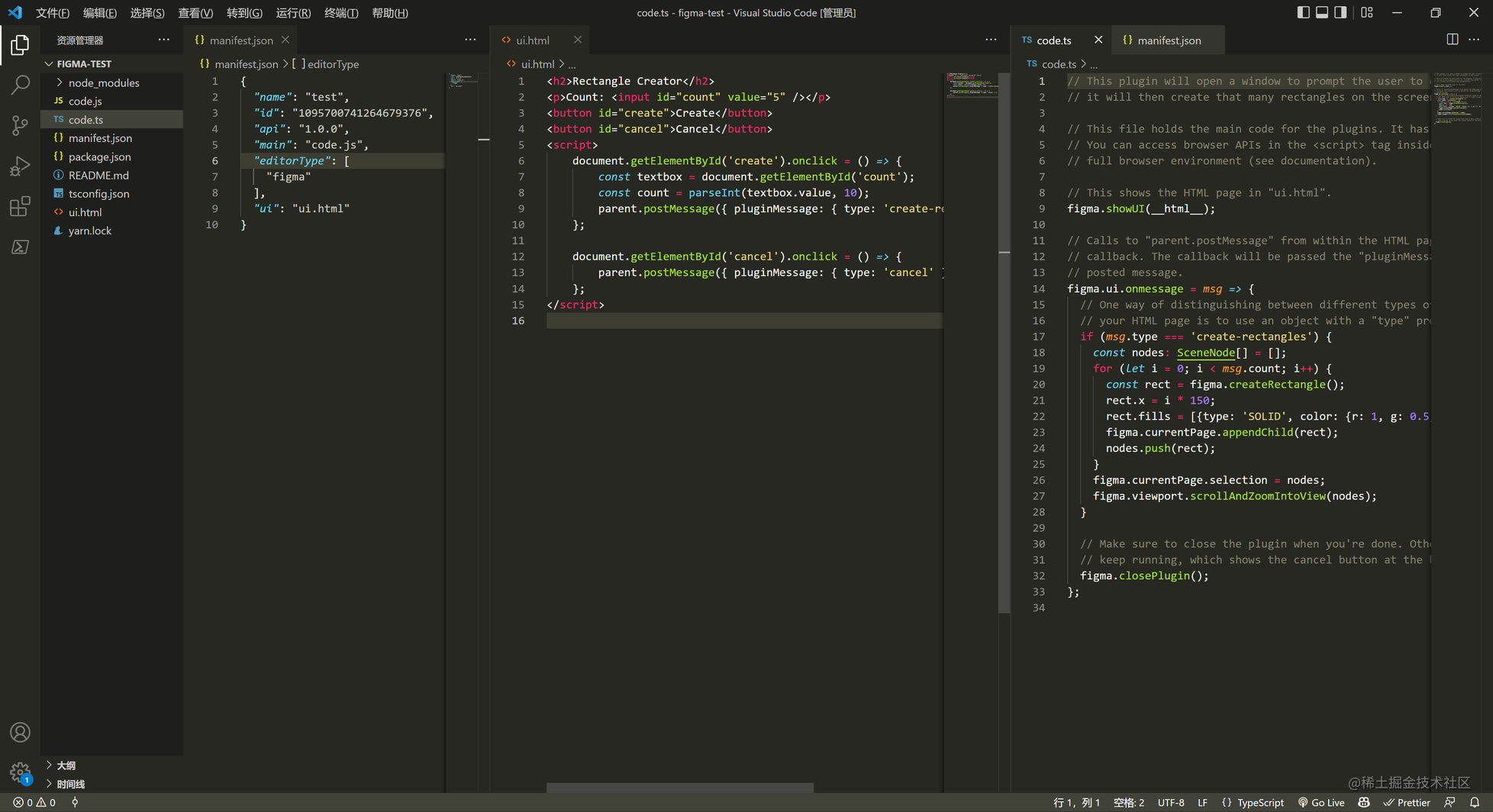The image size is (1493, 812).
Task: Open tsconfig.json in the explorer
Action: coord(111,193)
